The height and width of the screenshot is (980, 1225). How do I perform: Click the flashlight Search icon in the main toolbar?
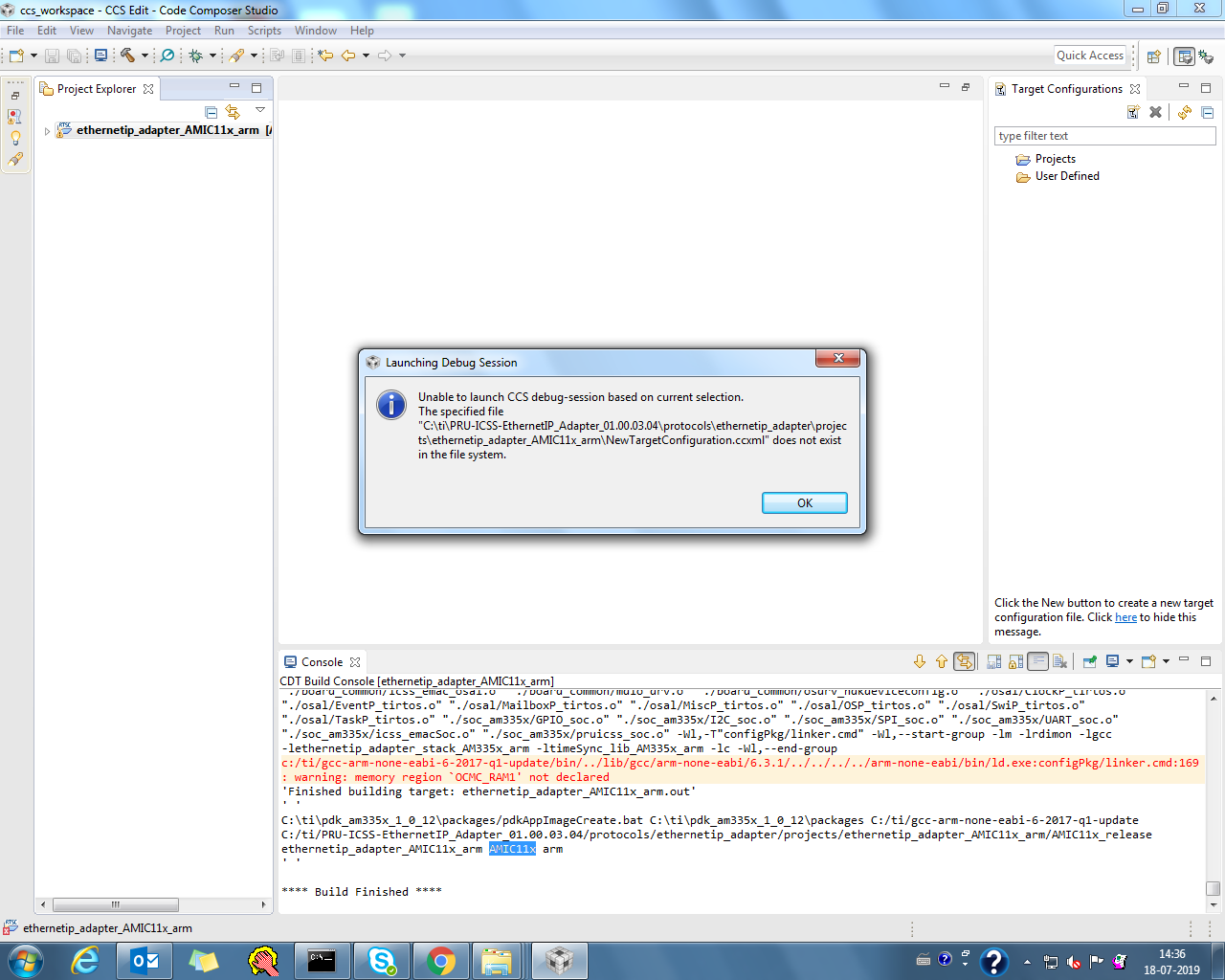(x=236, y=56)
